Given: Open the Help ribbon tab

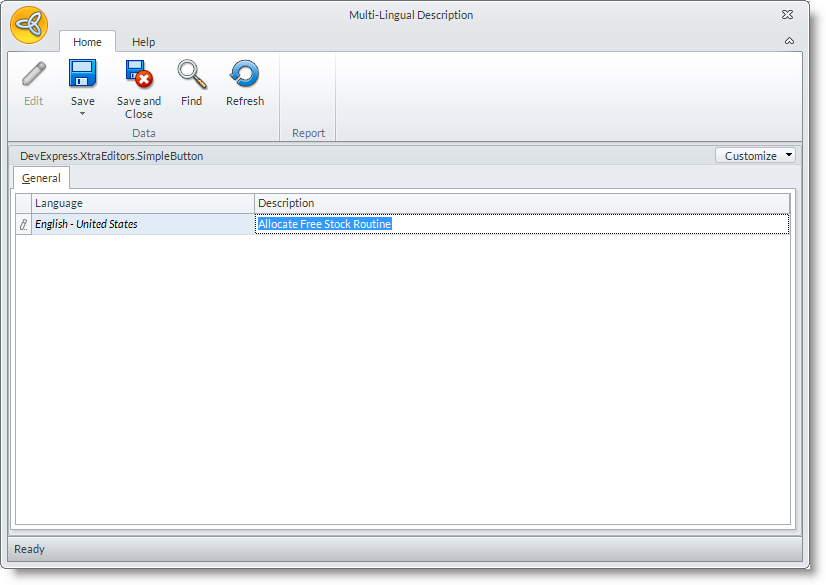Looking at the screenshot, I should pos(144,42).
